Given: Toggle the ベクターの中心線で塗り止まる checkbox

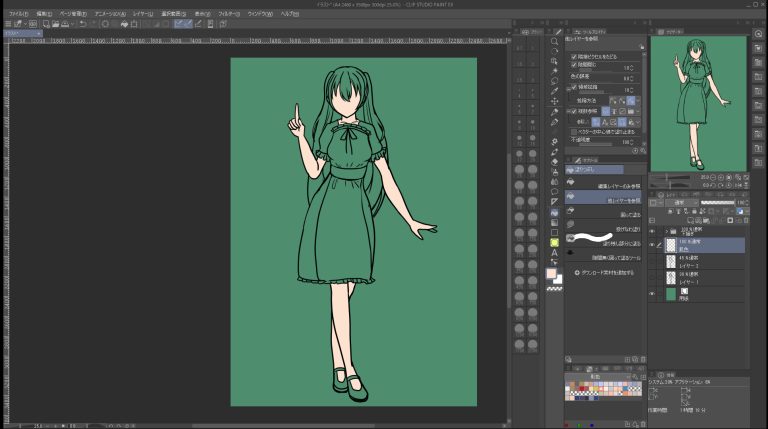Looking at the screenshot, I should (574, 131).
